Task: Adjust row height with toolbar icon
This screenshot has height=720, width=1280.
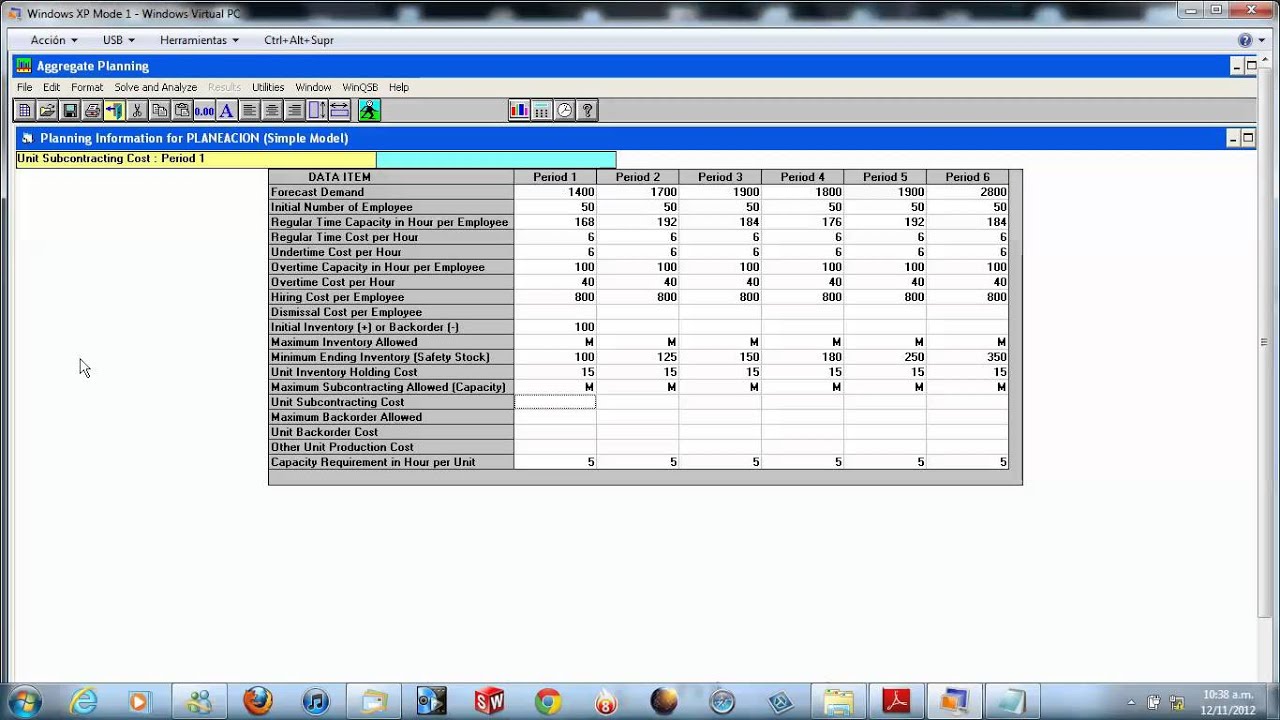Action: point(317,110)
